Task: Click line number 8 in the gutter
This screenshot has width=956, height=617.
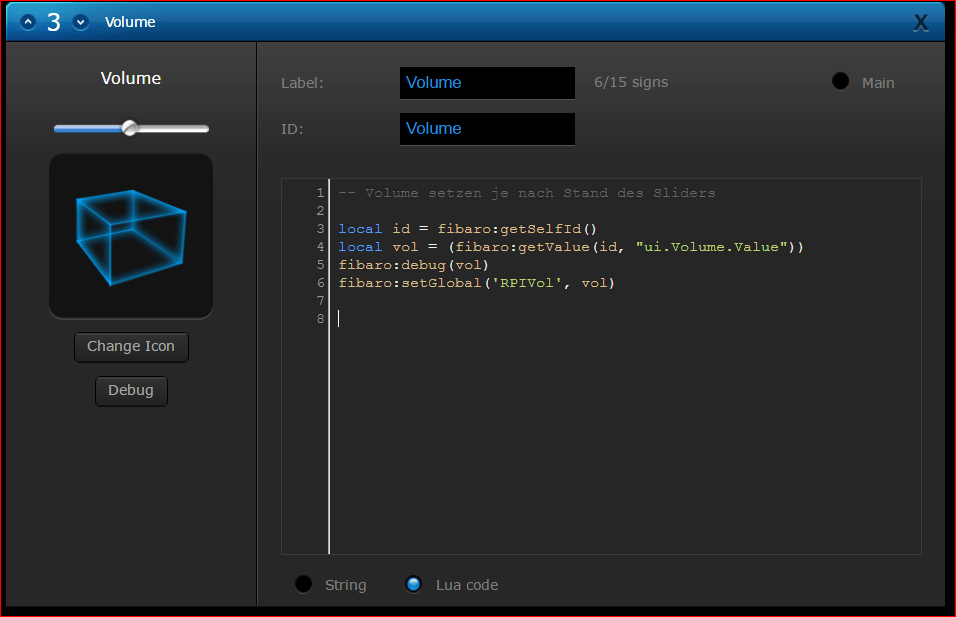Action: (320, 319)
